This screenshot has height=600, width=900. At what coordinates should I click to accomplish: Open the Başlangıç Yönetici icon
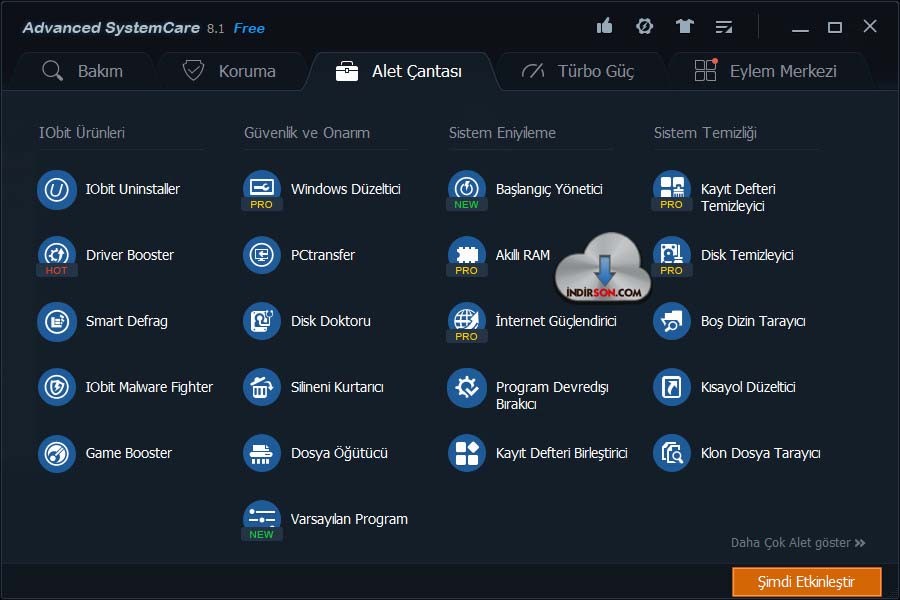coord(467,190)
